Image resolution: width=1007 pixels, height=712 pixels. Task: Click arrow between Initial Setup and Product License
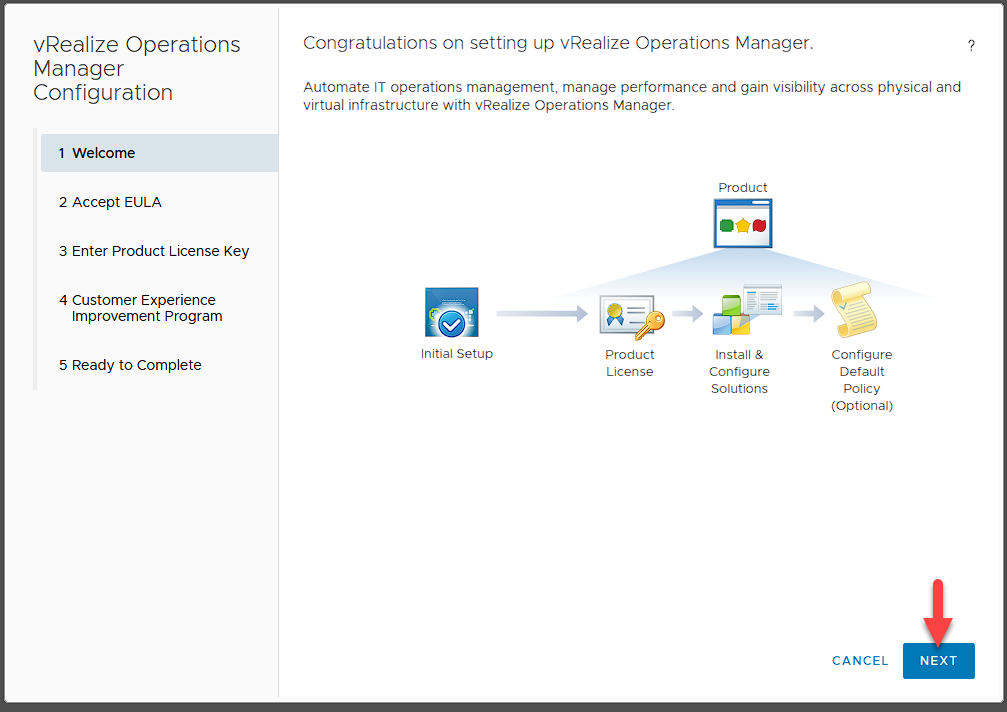541,314
